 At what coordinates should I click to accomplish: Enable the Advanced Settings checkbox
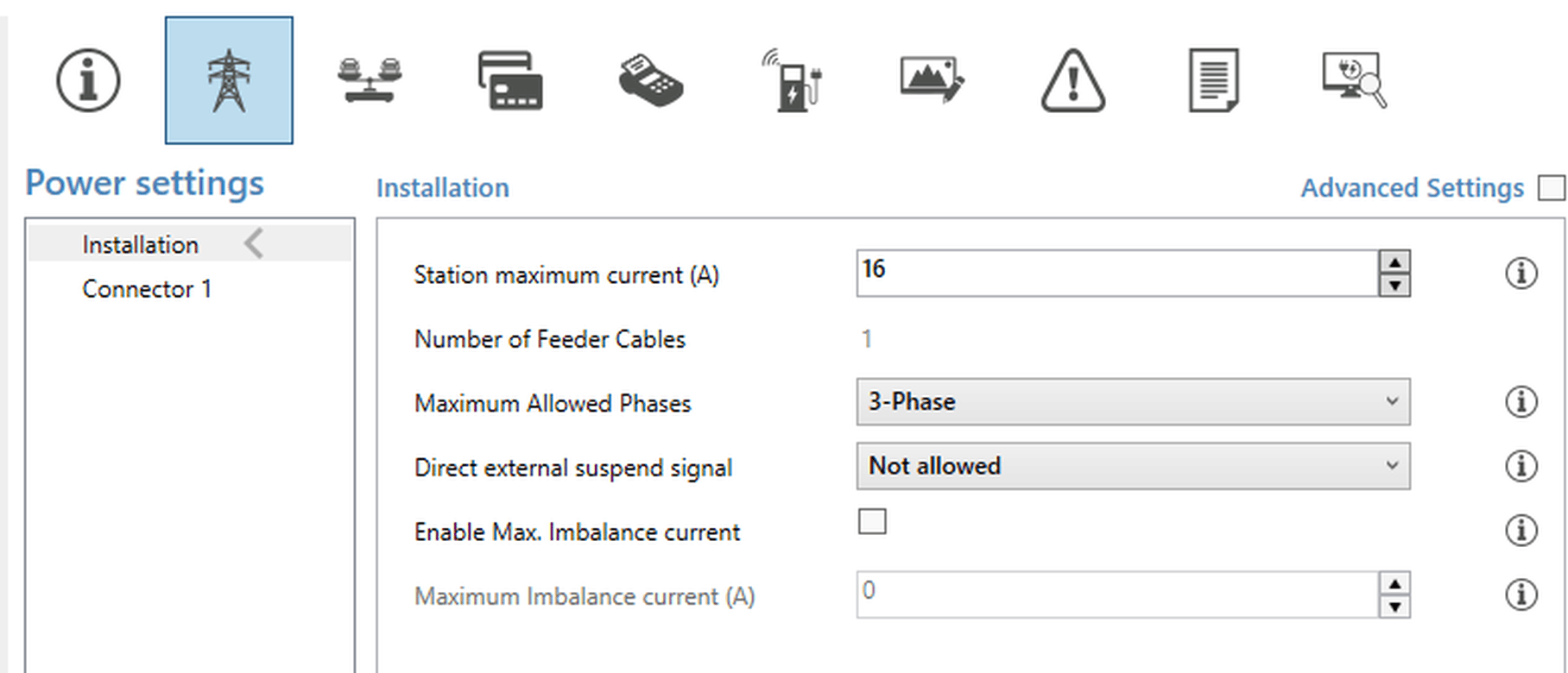(1551, 188)
